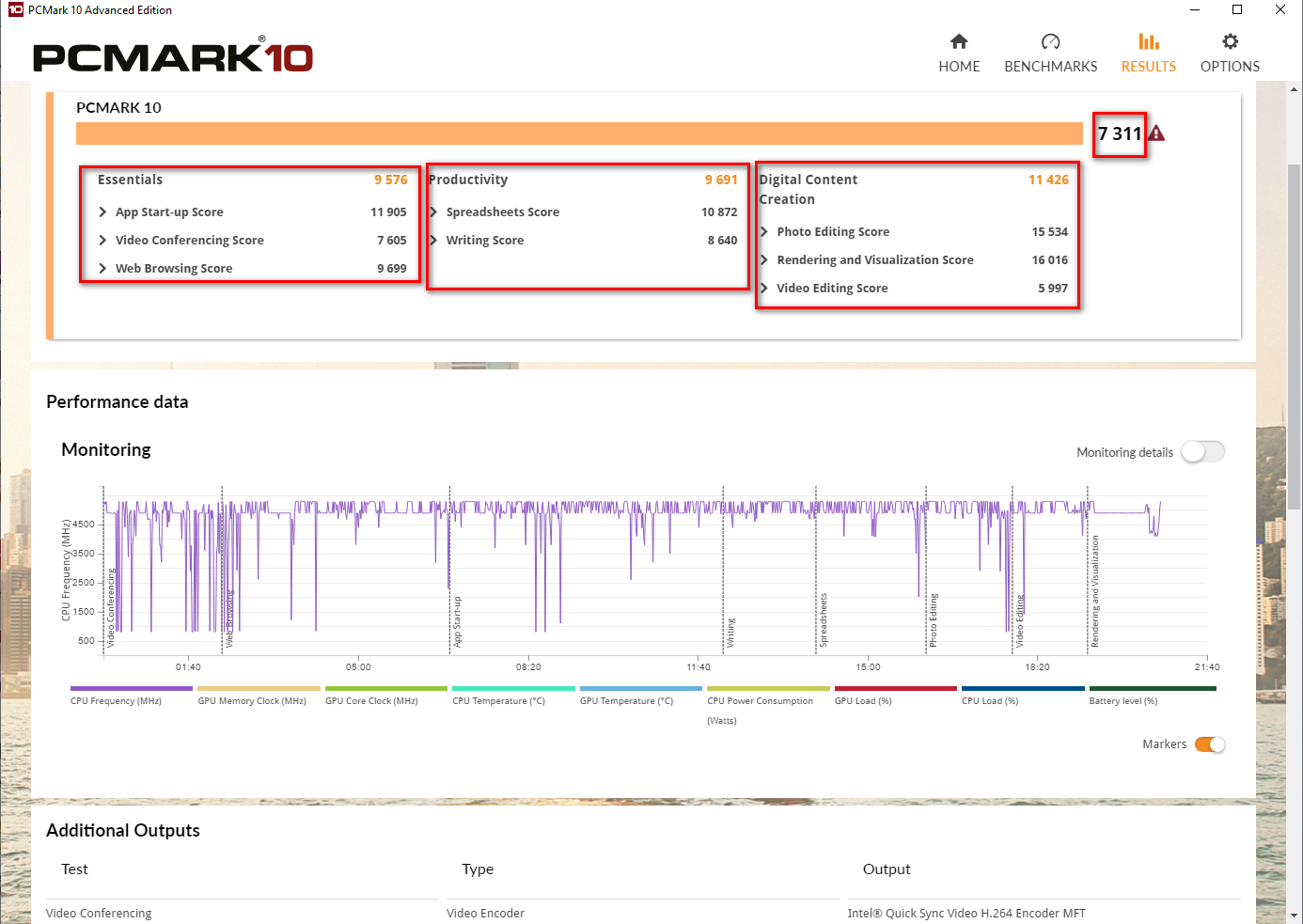Click the App Start-up marker on chart
The image size is (1303, 924).
tap(458, 621)
